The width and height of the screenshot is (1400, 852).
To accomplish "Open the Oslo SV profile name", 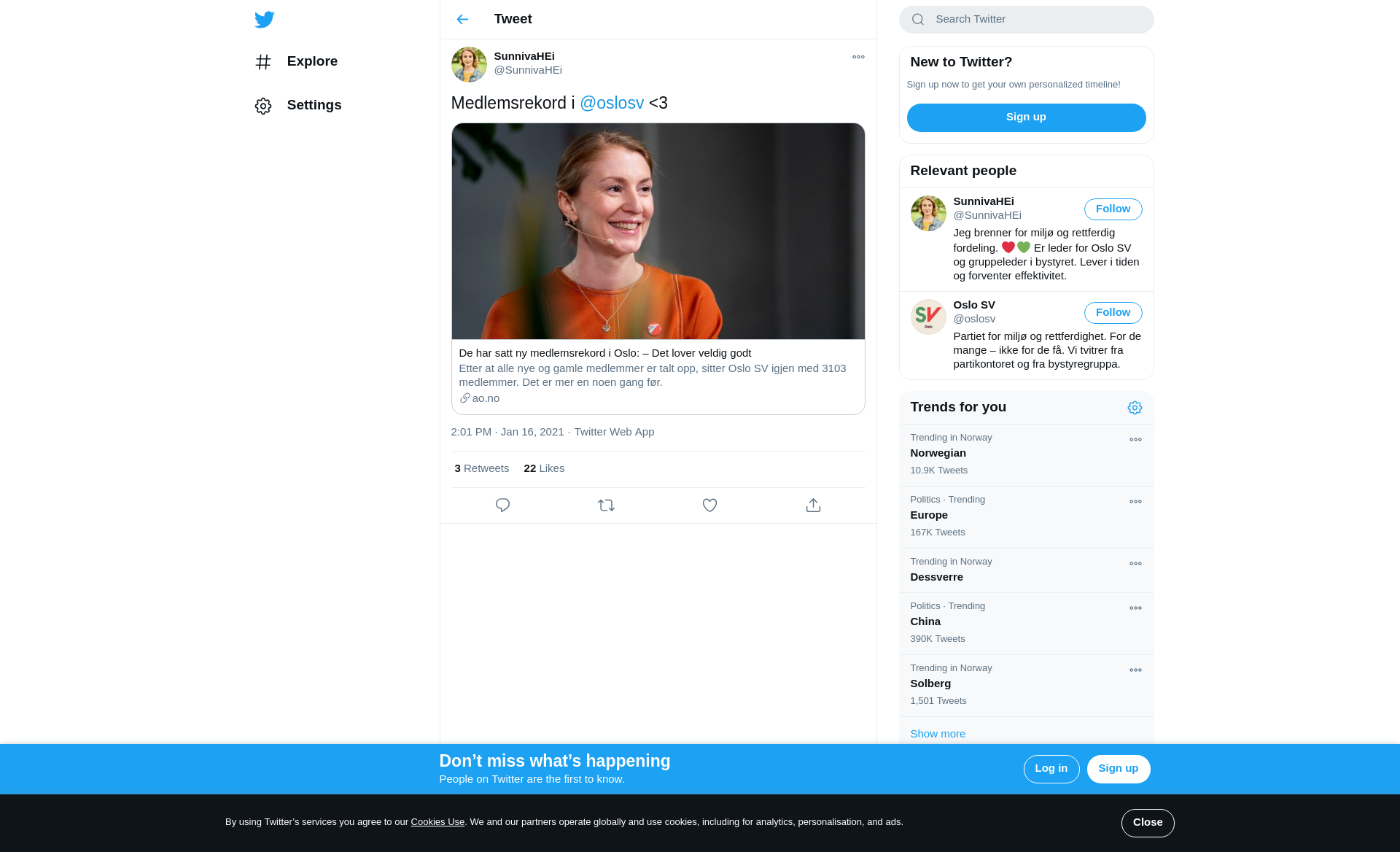I will 974,305.
